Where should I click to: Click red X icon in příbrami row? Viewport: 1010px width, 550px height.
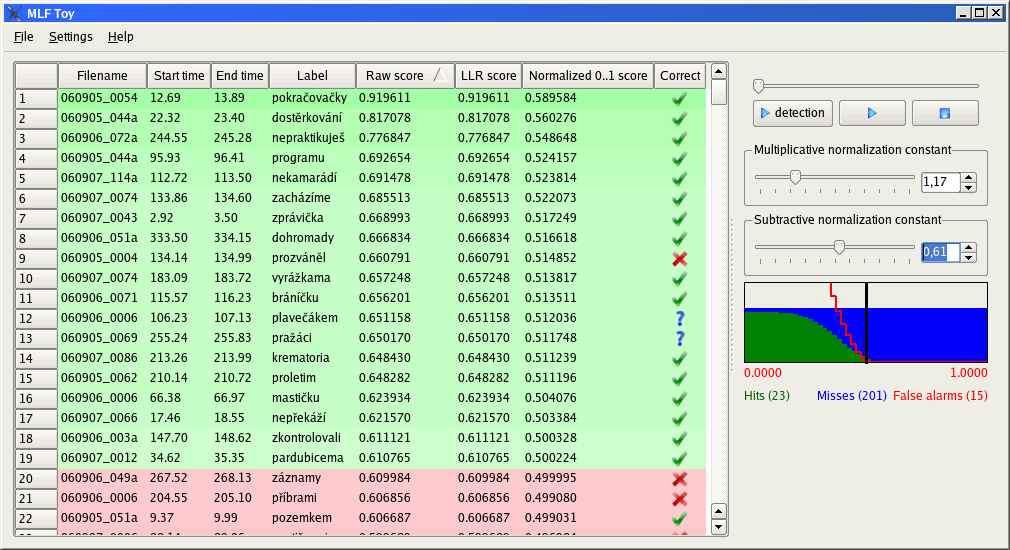point(679,499)
